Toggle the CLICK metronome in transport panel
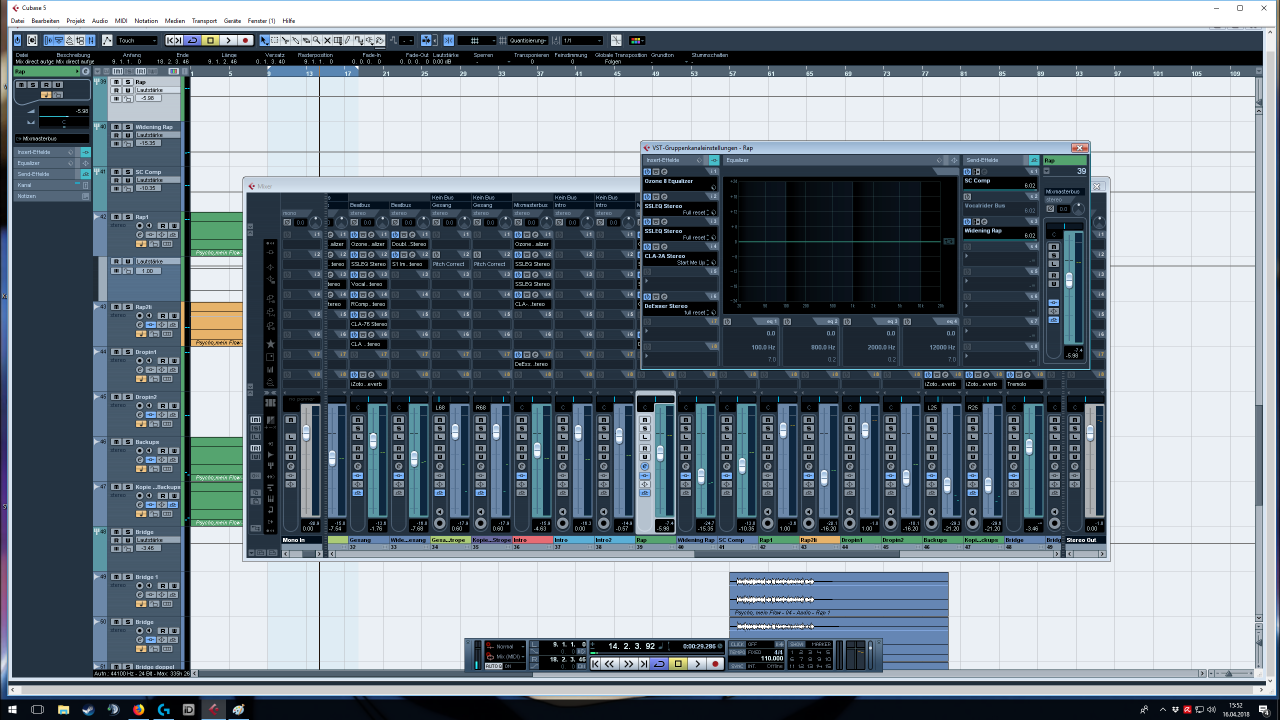This screenshot has height=720, width=1280. click(737, 644)
